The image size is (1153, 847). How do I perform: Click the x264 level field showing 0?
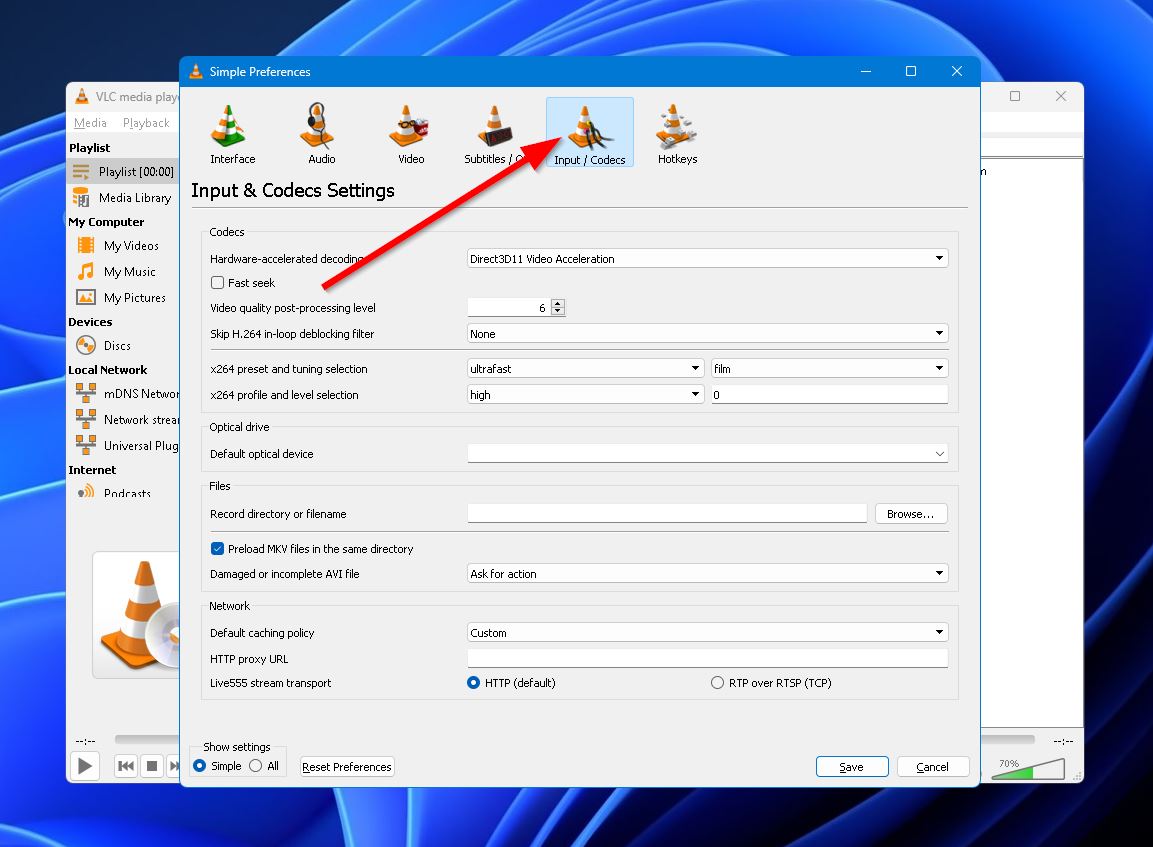pos(829,394)
